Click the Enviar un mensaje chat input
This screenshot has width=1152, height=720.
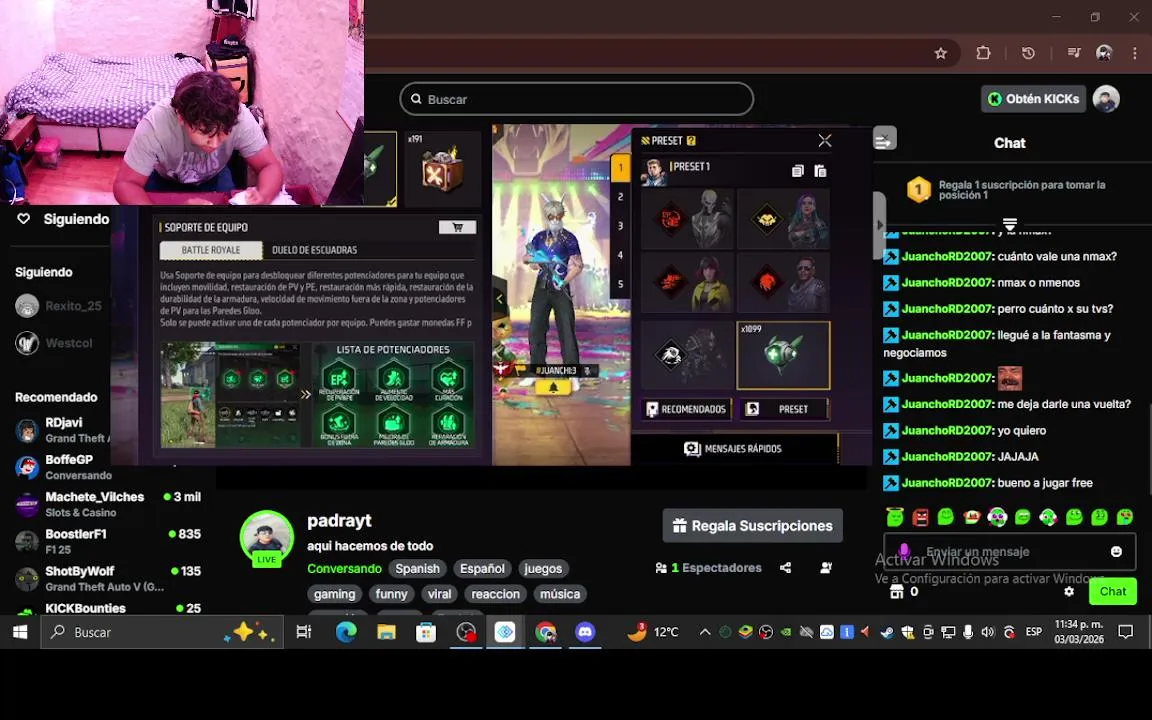coord(1009,551)
